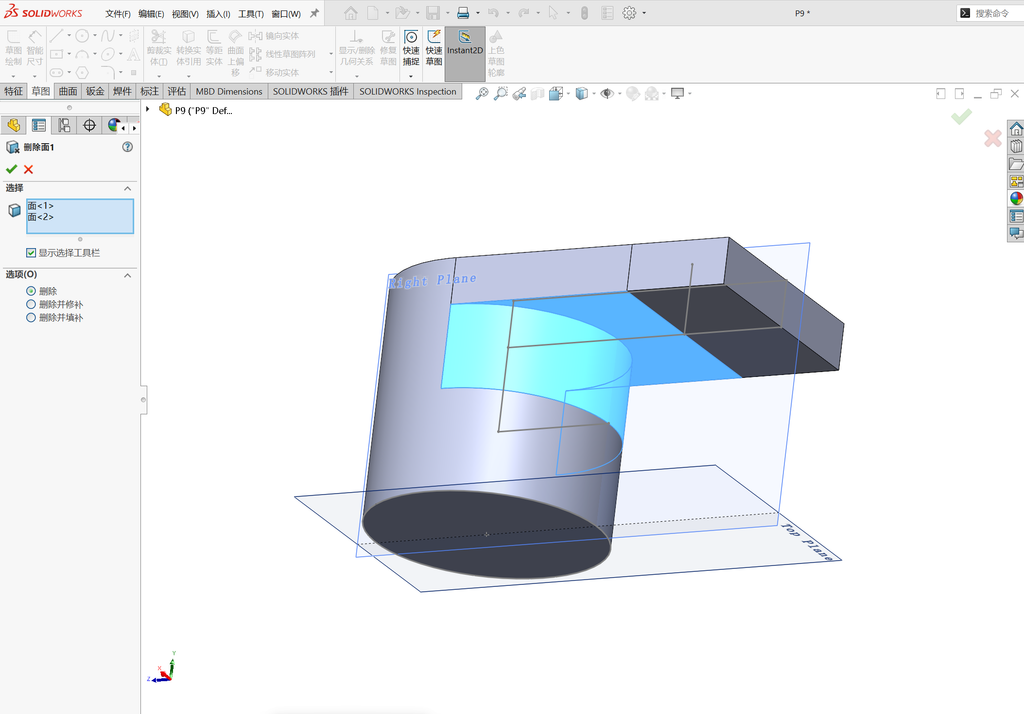
Task: Select the 删除并填补 radio option
Action: 31,317
